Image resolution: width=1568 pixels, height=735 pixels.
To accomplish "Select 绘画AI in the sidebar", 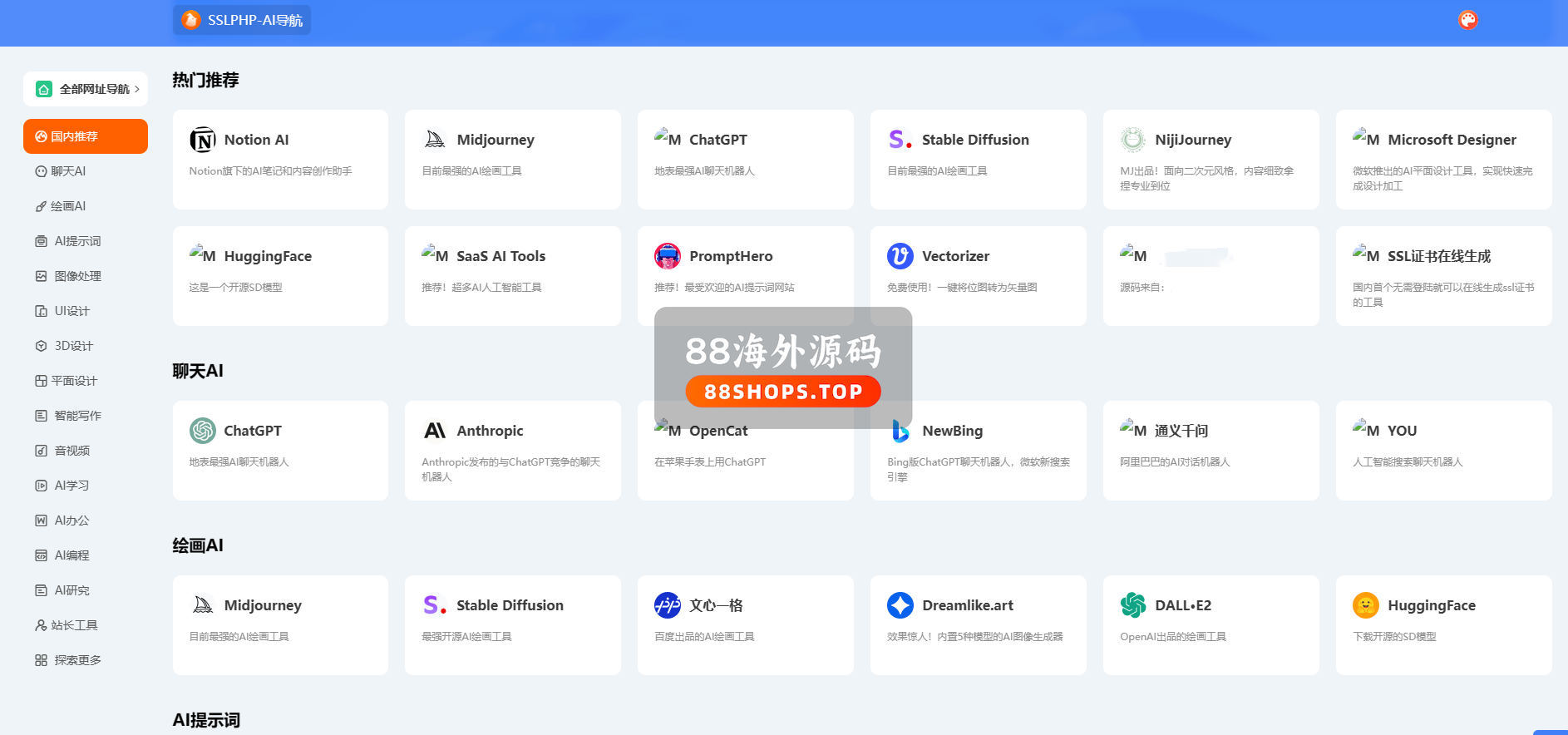I will 68,206.
